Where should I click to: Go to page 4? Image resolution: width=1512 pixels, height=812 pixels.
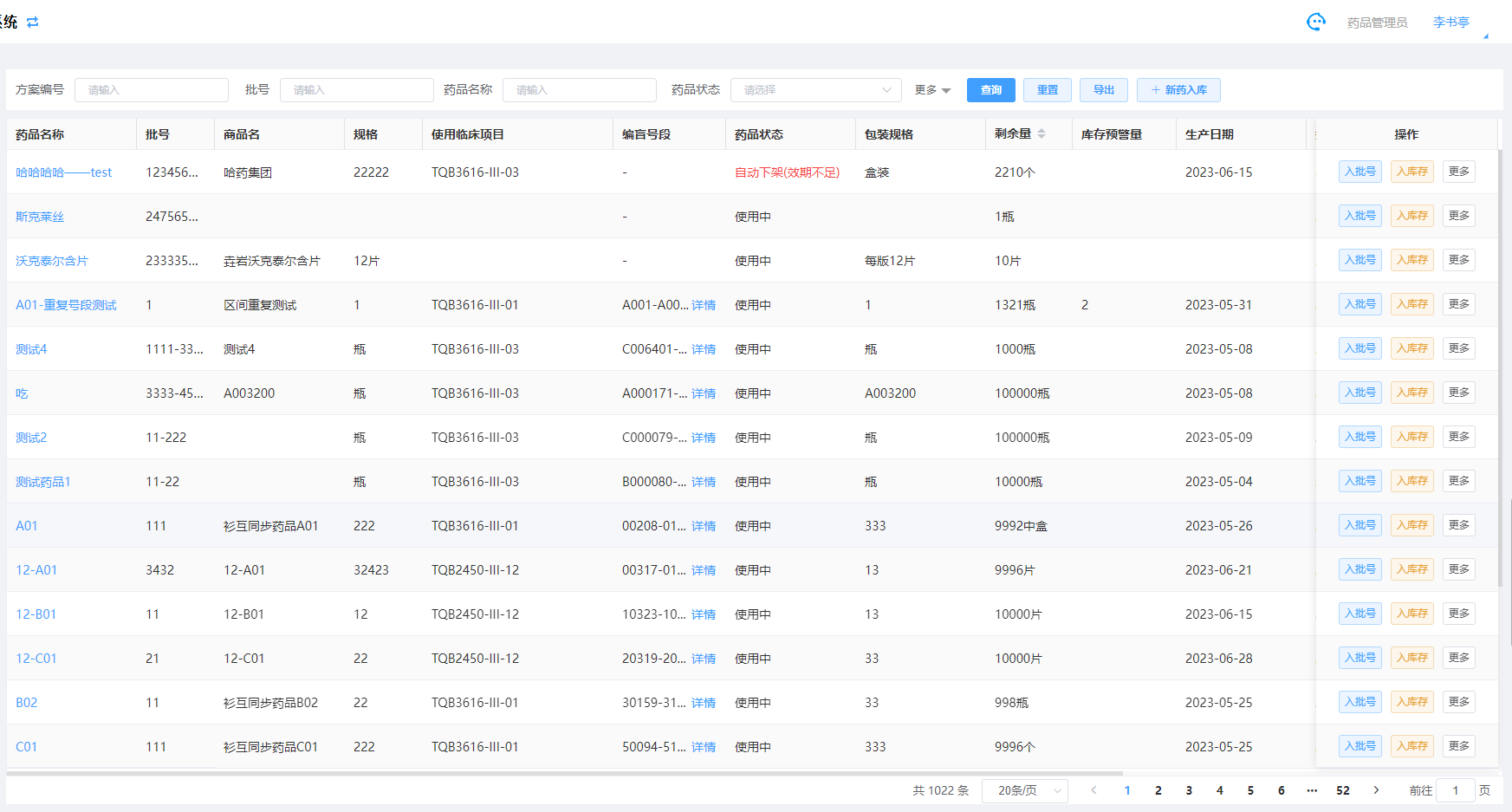pos(1220,790)
